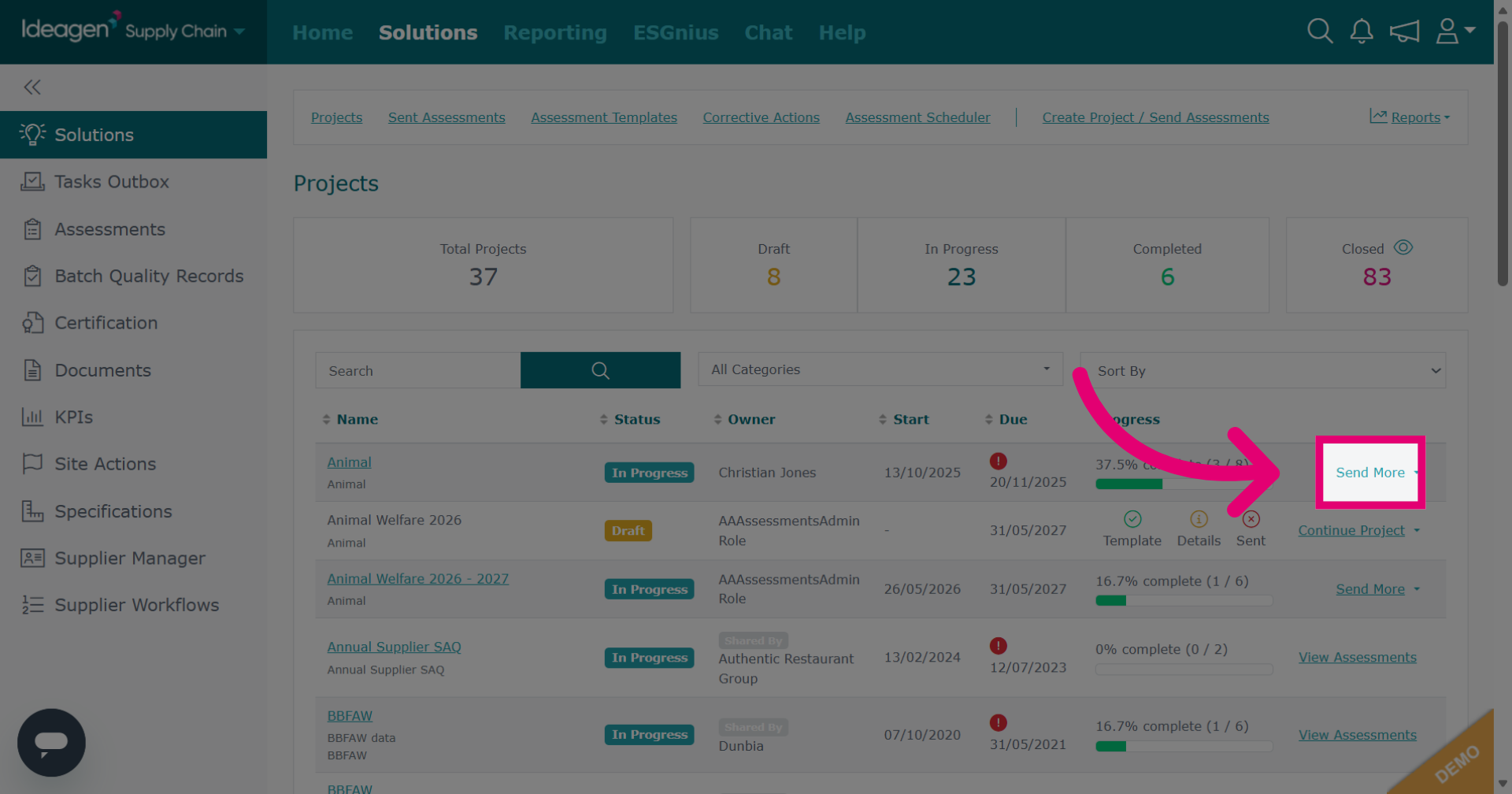Click the Sent cross icon
This screenshot has width=1512, height=794.
coord(1251,519)
